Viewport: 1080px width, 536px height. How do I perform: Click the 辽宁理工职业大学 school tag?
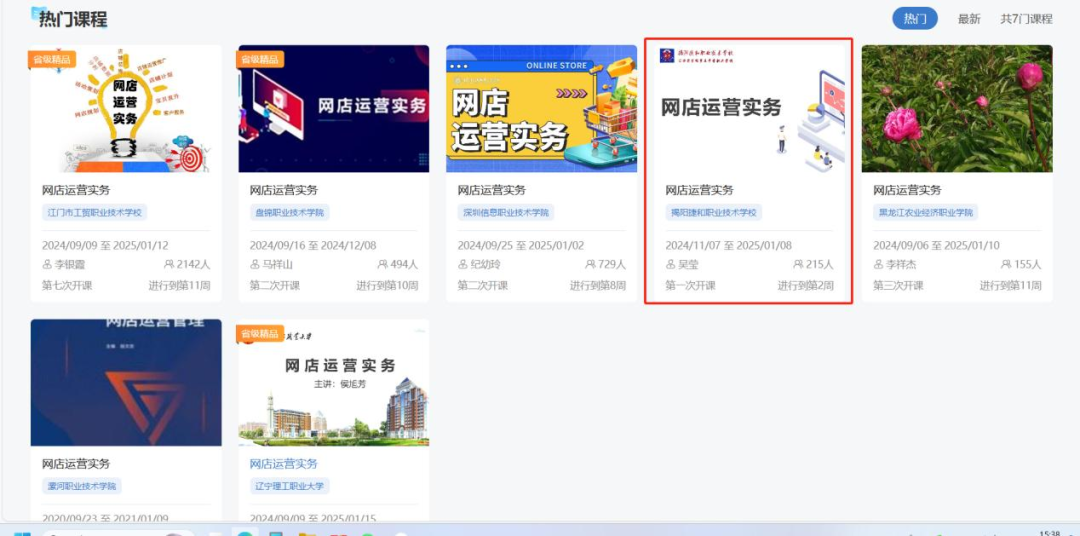[x=289, y=486]
